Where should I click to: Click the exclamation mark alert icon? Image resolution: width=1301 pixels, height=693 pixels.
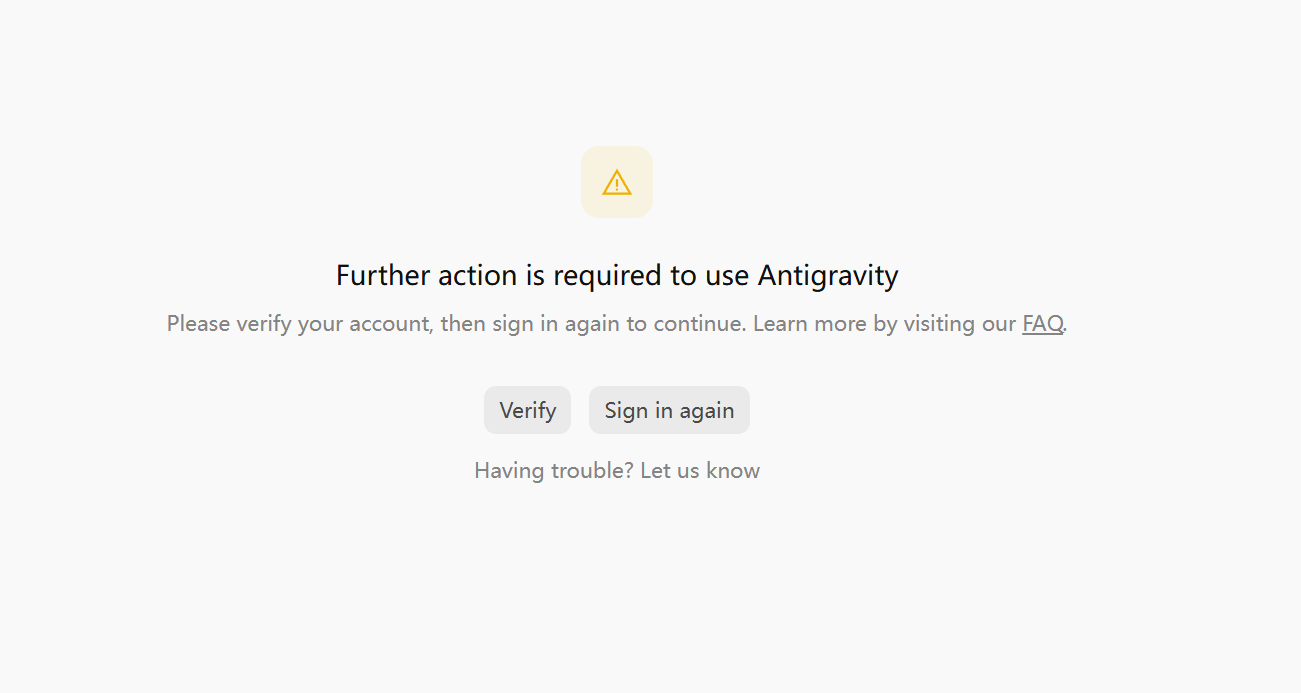click(617, 182)
